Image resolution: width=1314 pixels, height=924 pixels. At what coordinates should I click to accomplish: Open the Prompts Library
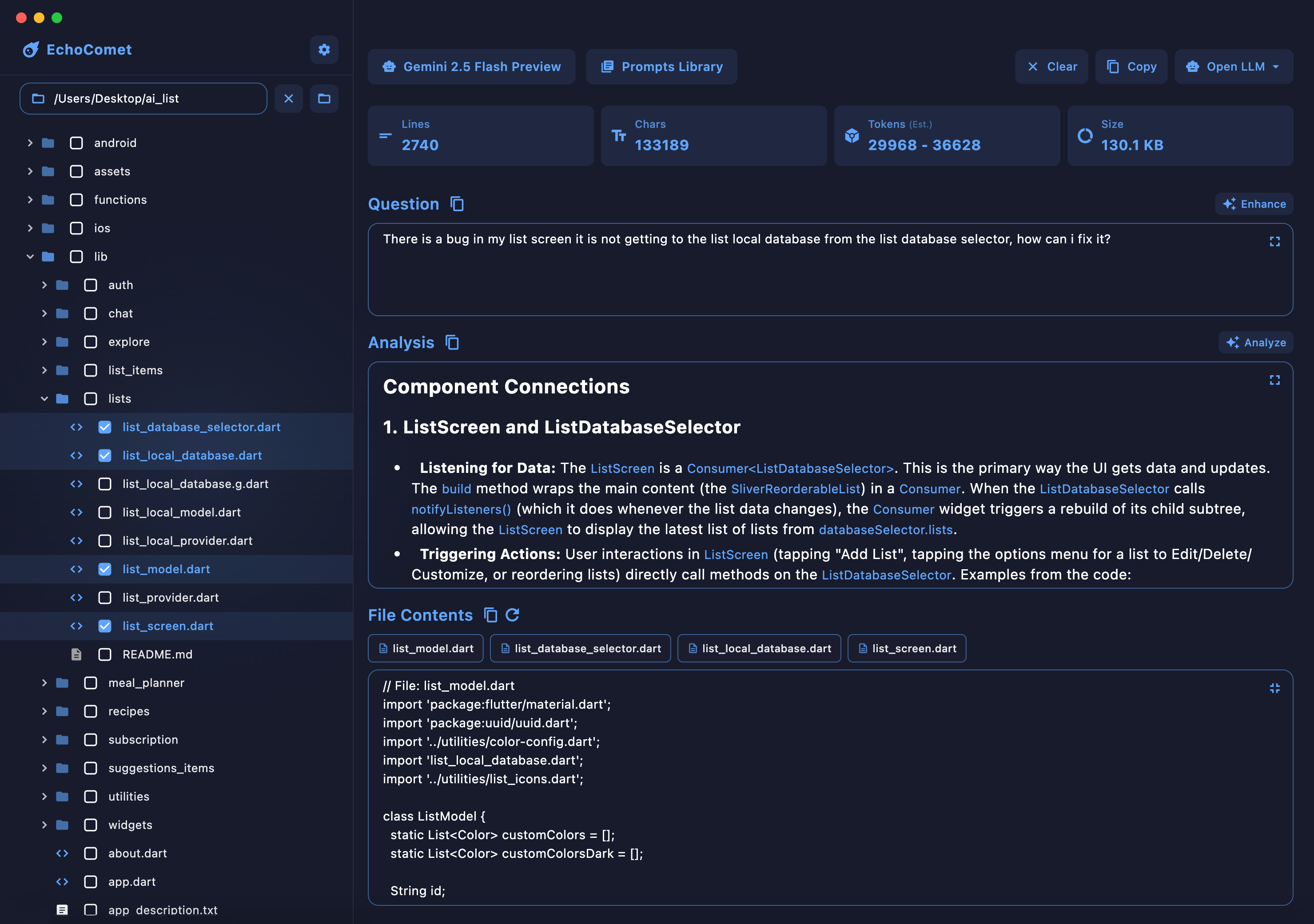click(661, 67)
